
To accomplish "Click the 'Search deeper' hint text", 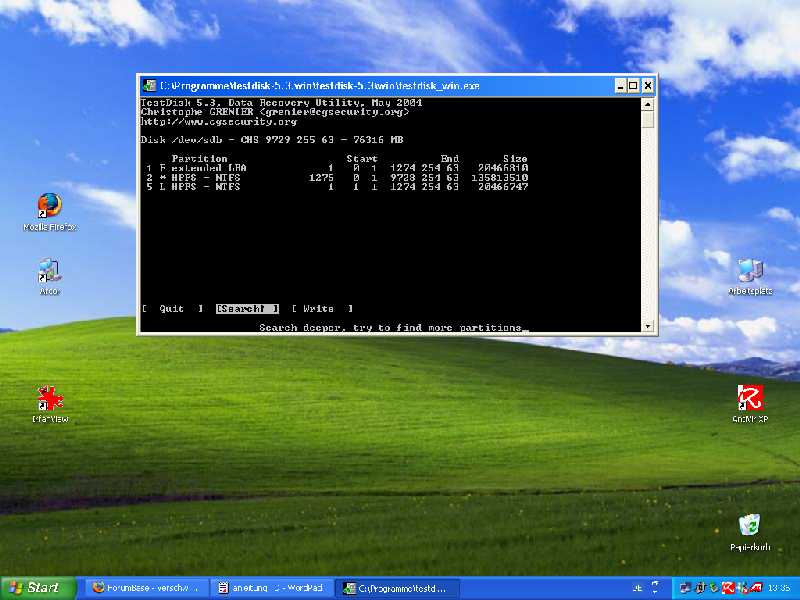I will (390, 328).
